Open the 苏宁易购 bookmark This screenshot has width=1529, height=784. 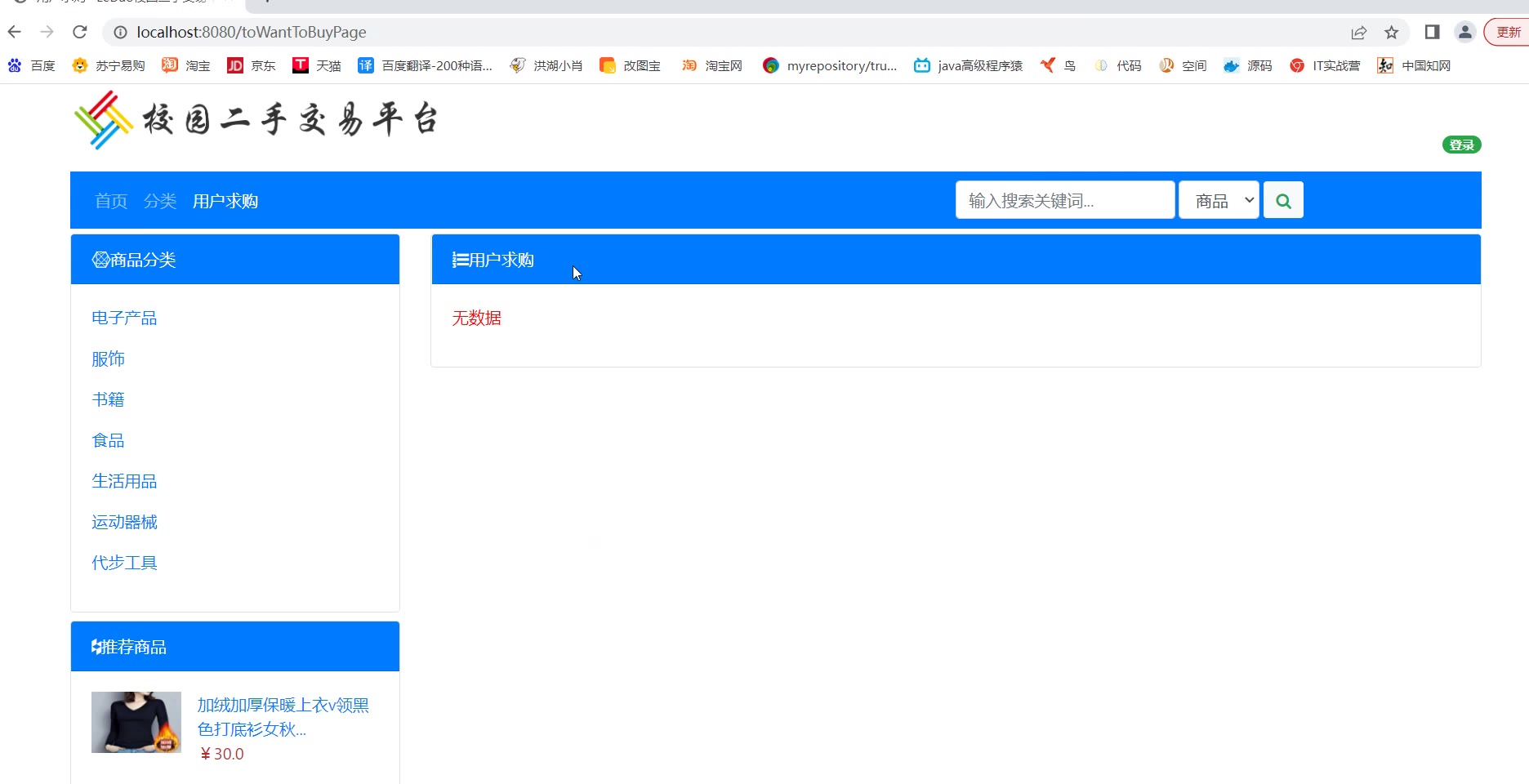(x=109, y=65)
